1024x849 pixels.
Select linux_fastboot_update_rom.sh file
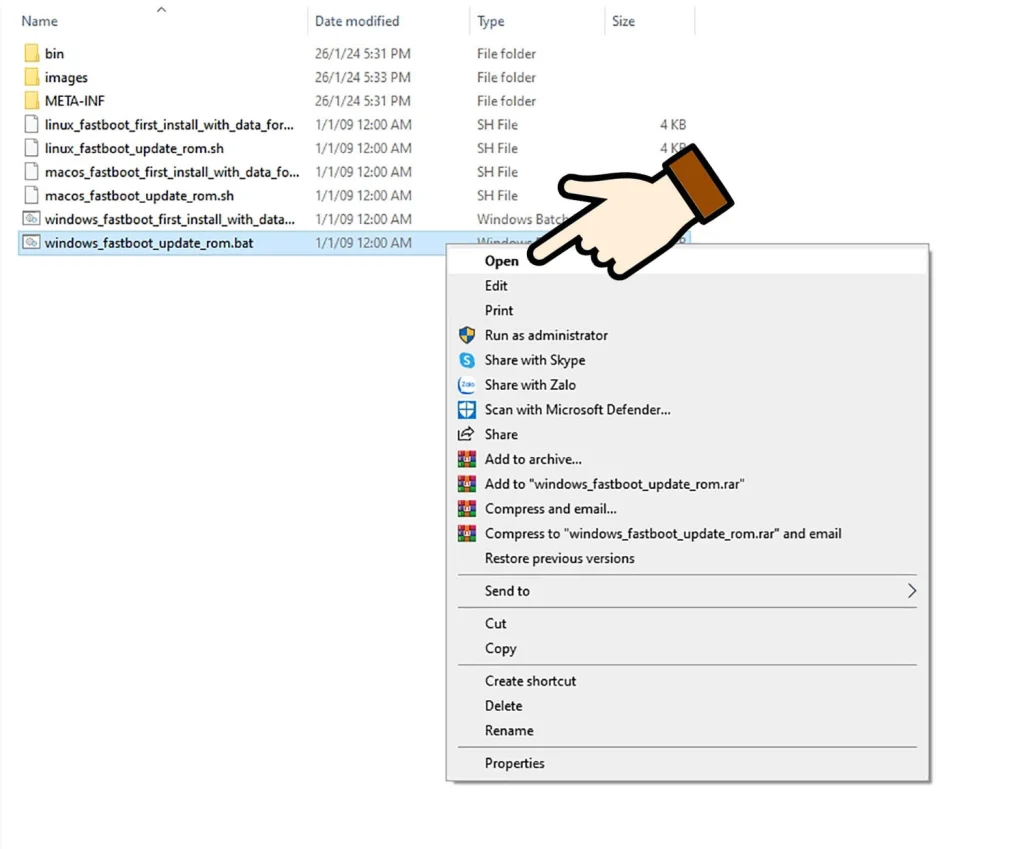coord(134,149)
